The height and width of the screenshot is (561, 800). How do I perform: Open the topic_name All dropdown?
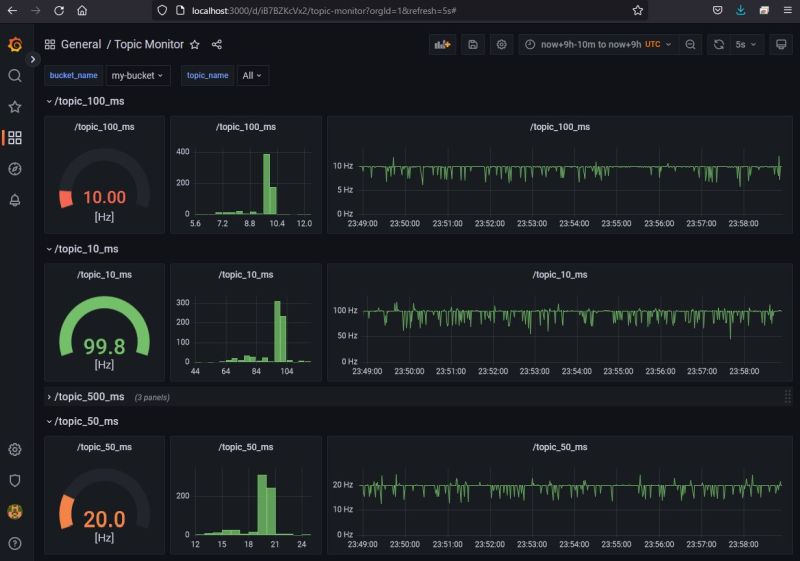252,75
